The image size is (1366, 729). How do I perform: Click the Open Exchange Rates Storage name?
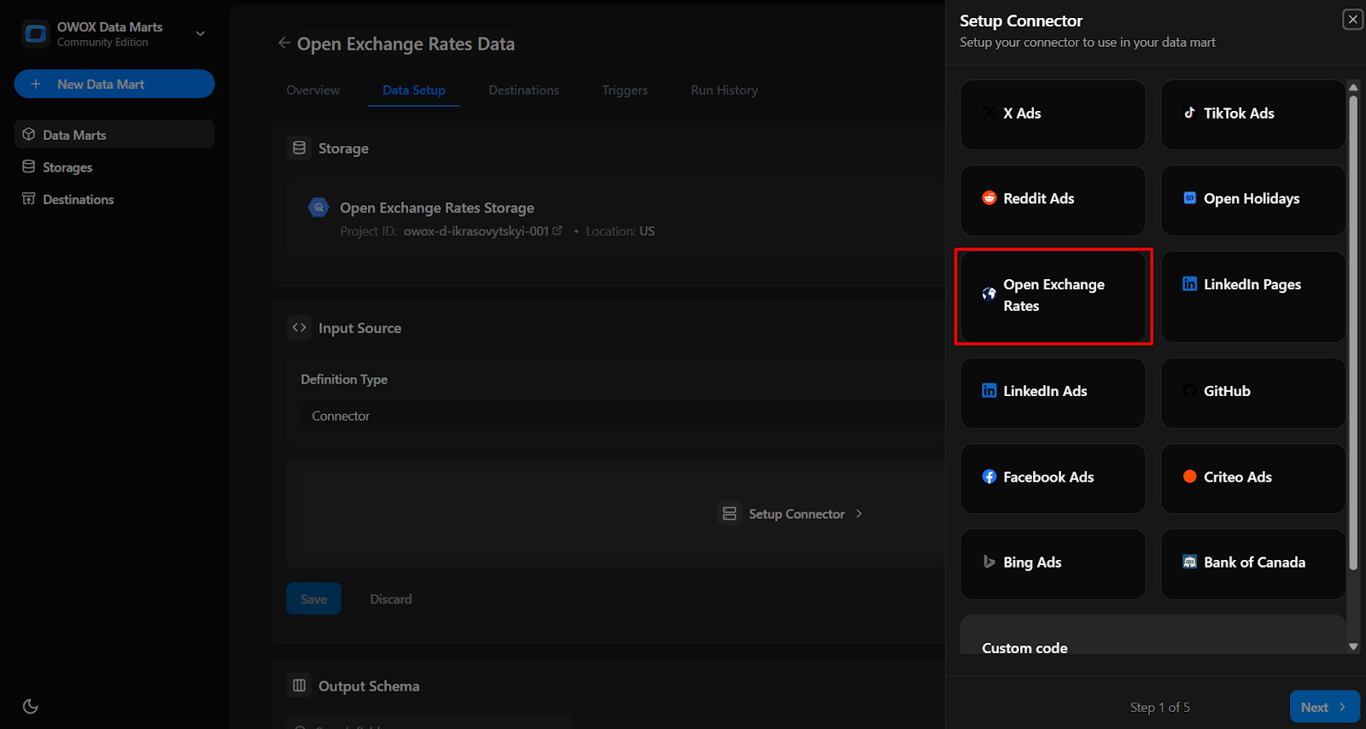[437, 208]
